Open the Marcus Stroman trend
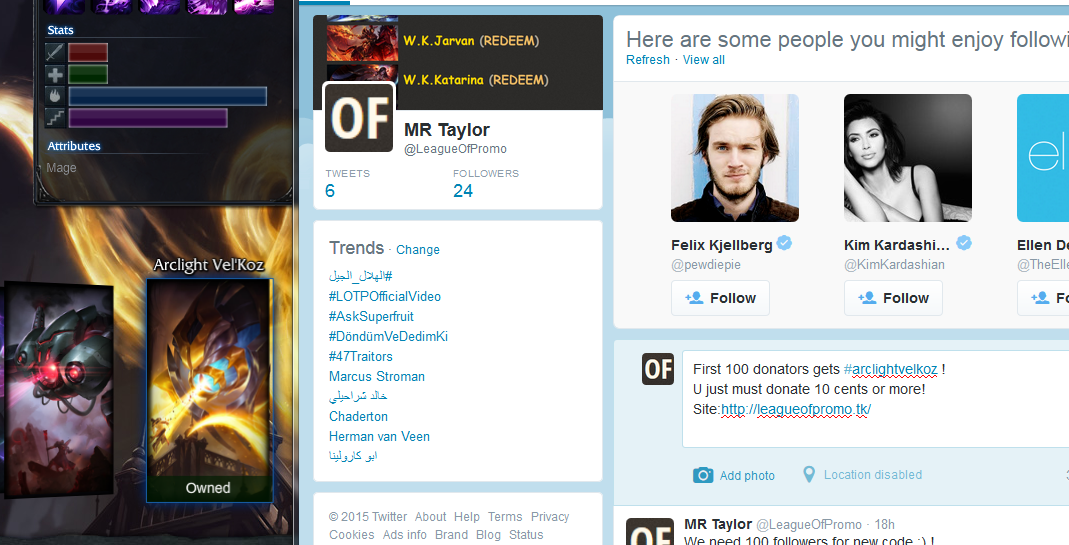1069x545 pixels. 376,377
